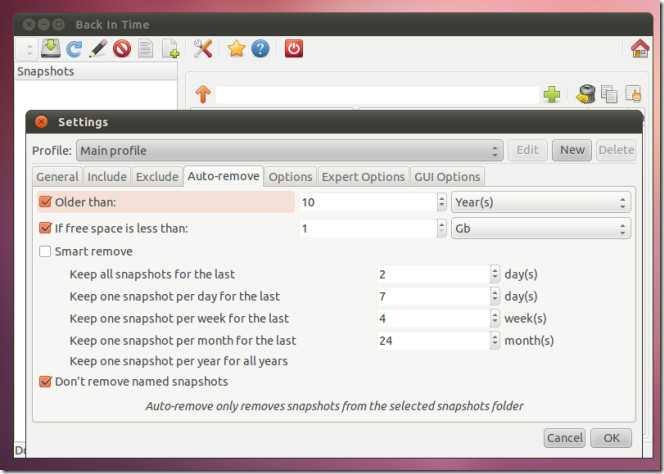Viewport: 664px width, 474px height.
Task: Click the weeks field showing 4
Action: tap(434, 318)
